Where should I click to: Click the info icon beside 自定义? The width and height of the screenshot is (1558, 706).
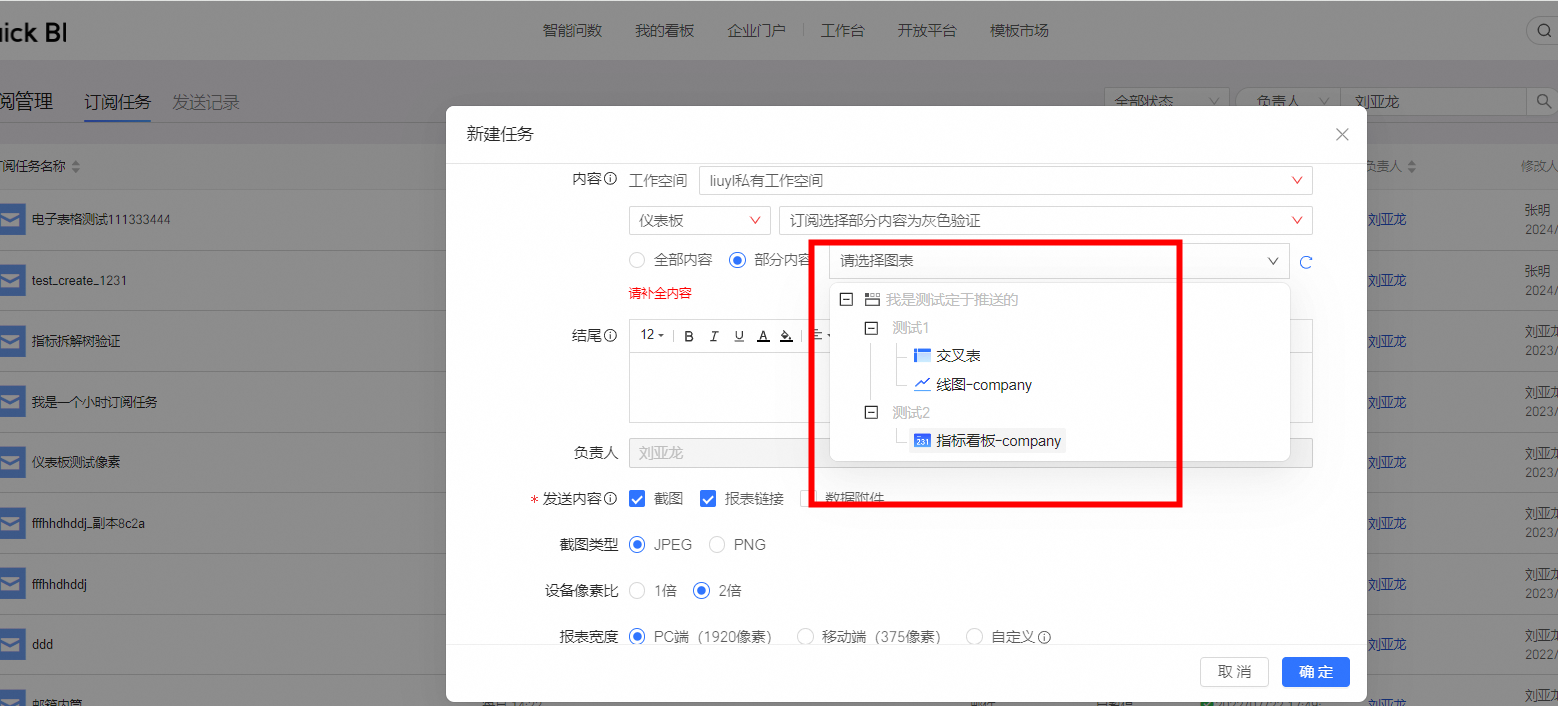(1044, 637)
